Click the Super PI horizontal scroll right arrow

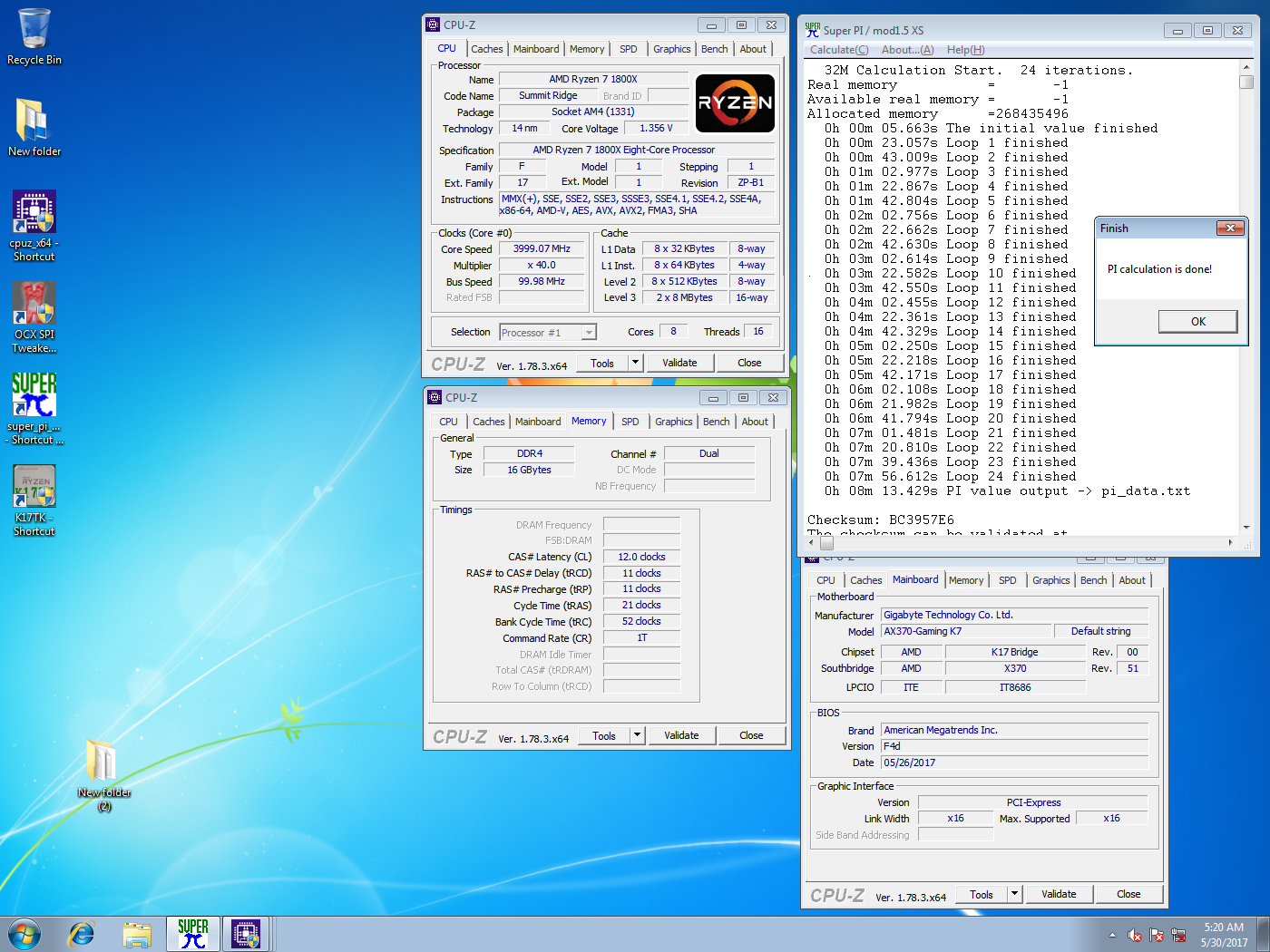pos(1231,543)
